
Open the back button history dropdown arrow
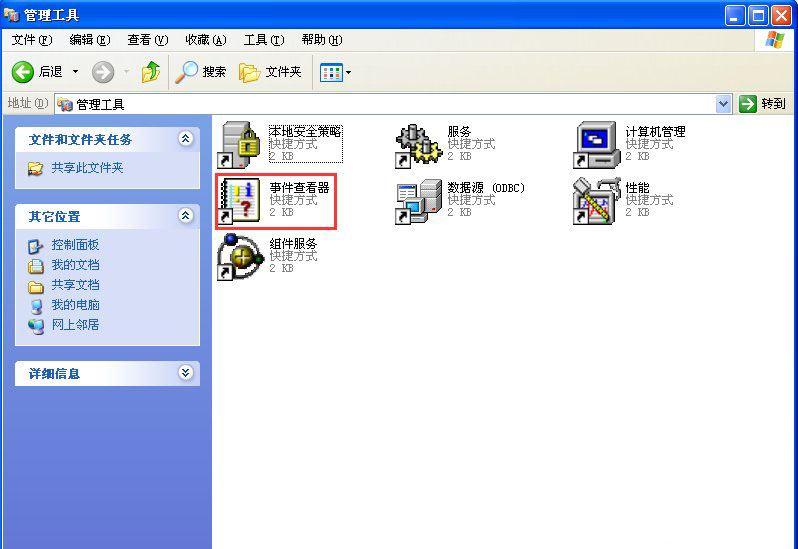[x=75, y=72]
